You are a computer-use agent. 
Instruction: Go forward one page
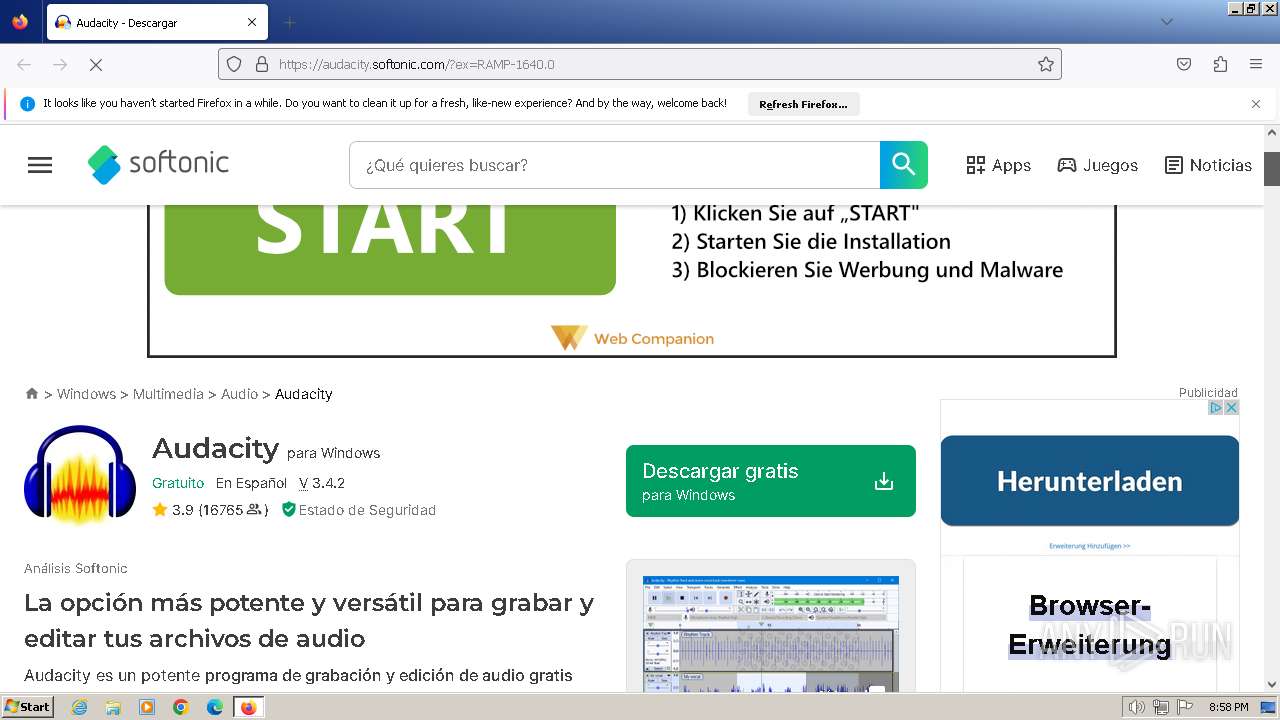pos(60,64)
